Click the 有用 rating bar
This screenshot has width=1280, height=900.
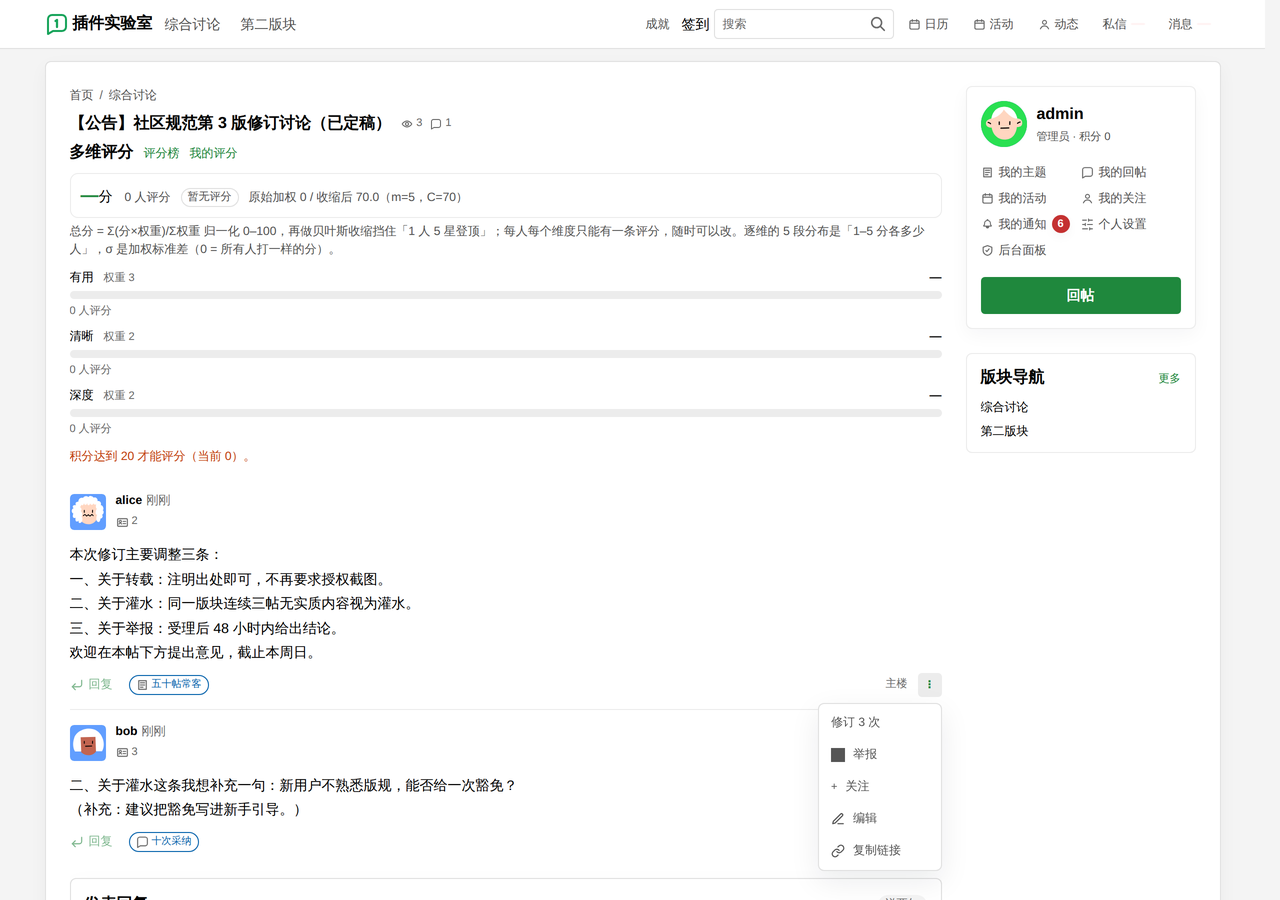506,295
